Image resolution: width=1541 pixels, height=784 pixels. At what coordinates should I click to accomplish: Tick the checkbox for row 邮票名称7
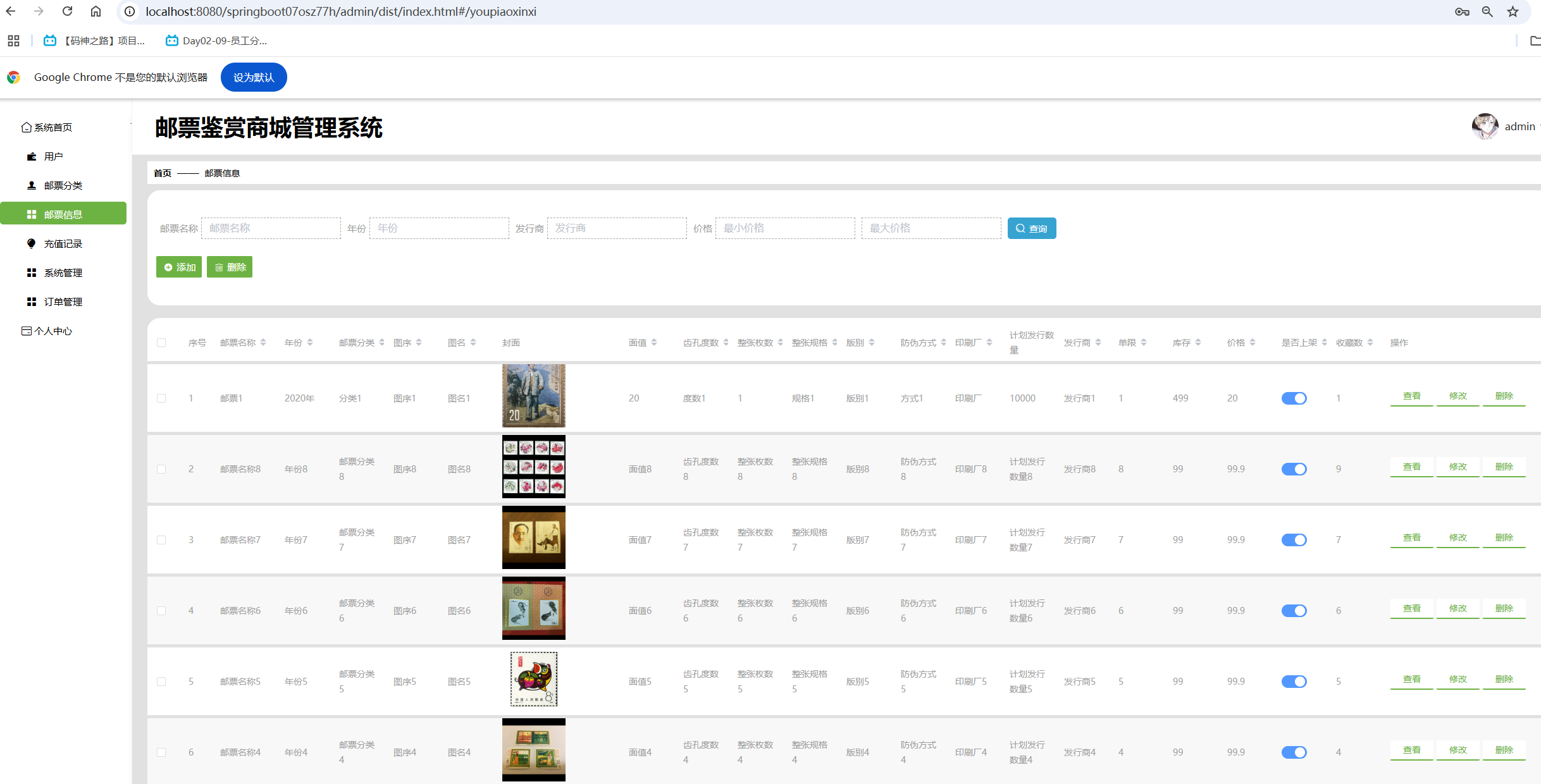click(161, 540)
